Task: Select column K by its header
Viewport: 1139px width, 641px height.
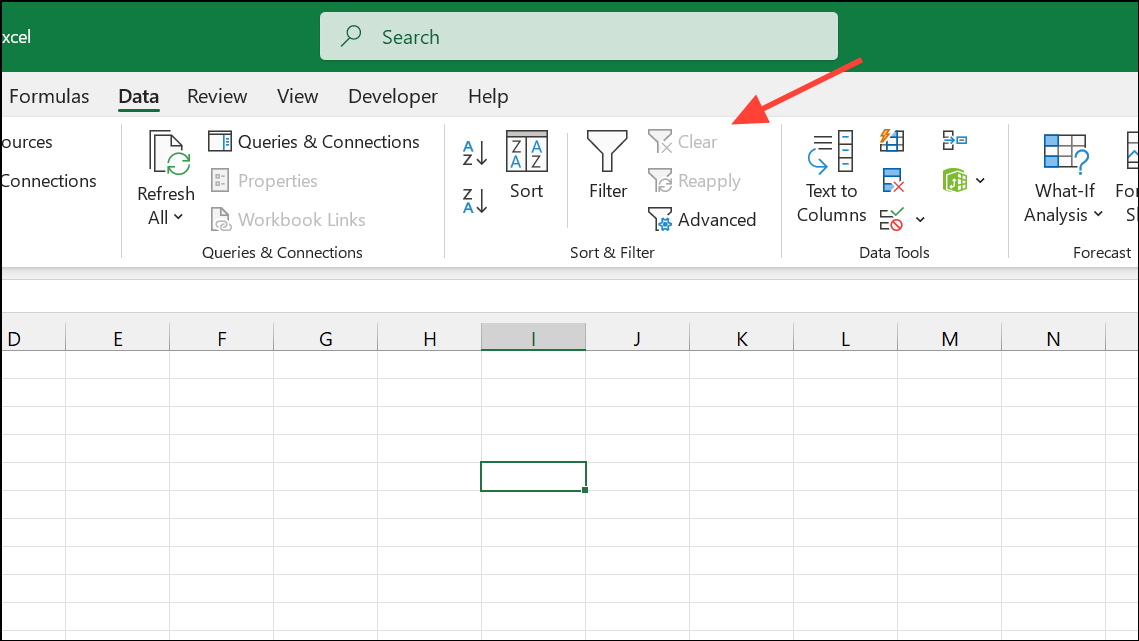Action: point(741,339)
